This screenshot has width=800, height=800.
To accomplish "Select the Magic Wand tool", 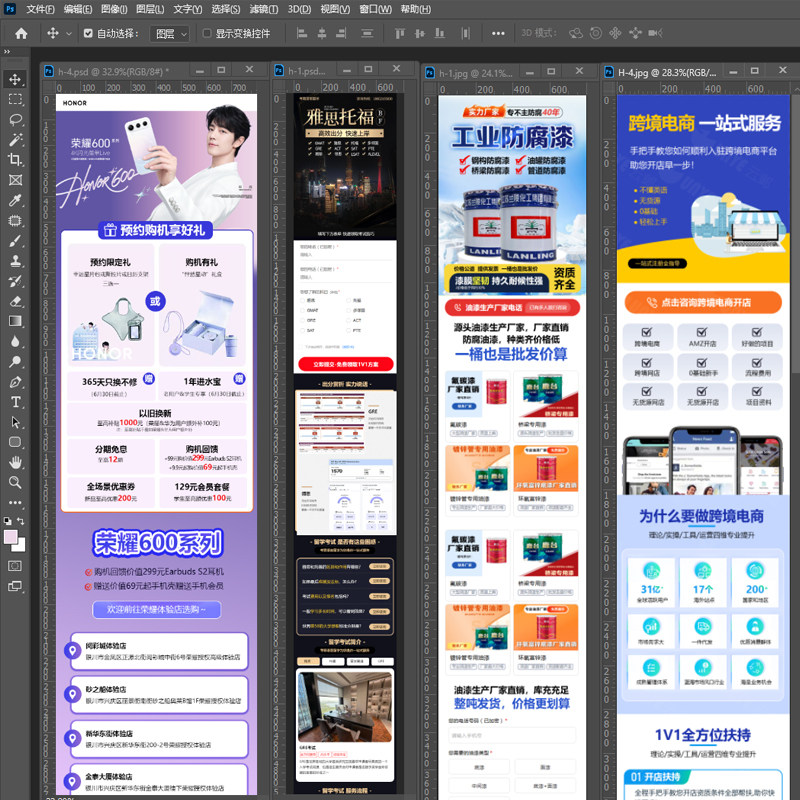I will (x=15, y=139).
